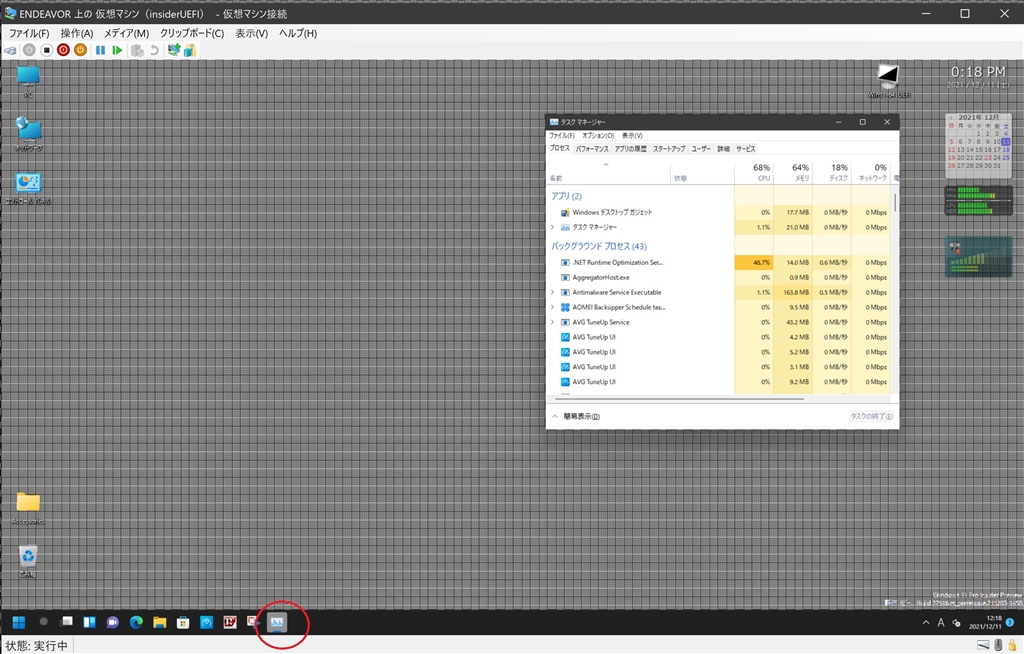Expand the AOMEI Backupper Schedule row
1024x654 pixels.
point(552,307)
